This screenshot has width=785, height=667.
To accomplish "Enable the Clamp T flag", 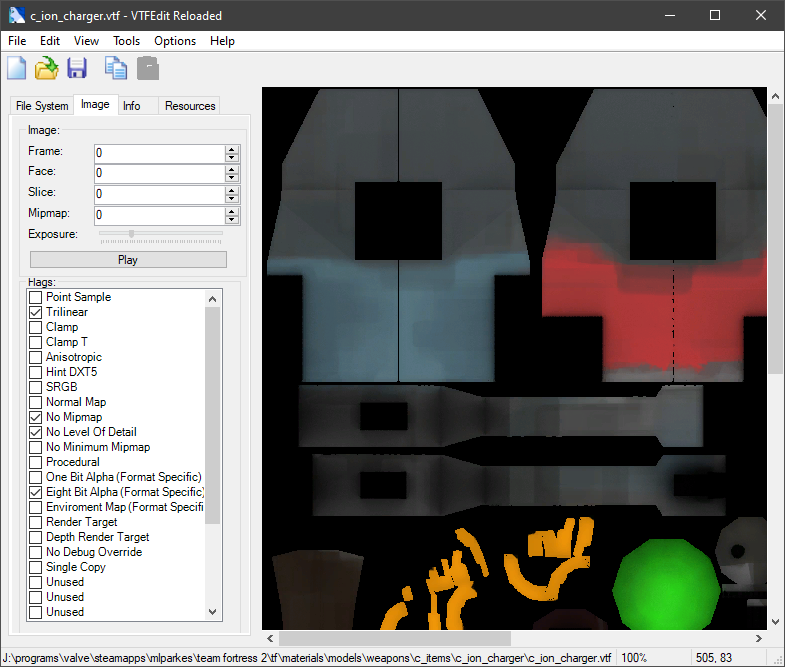I will (36, 342).
